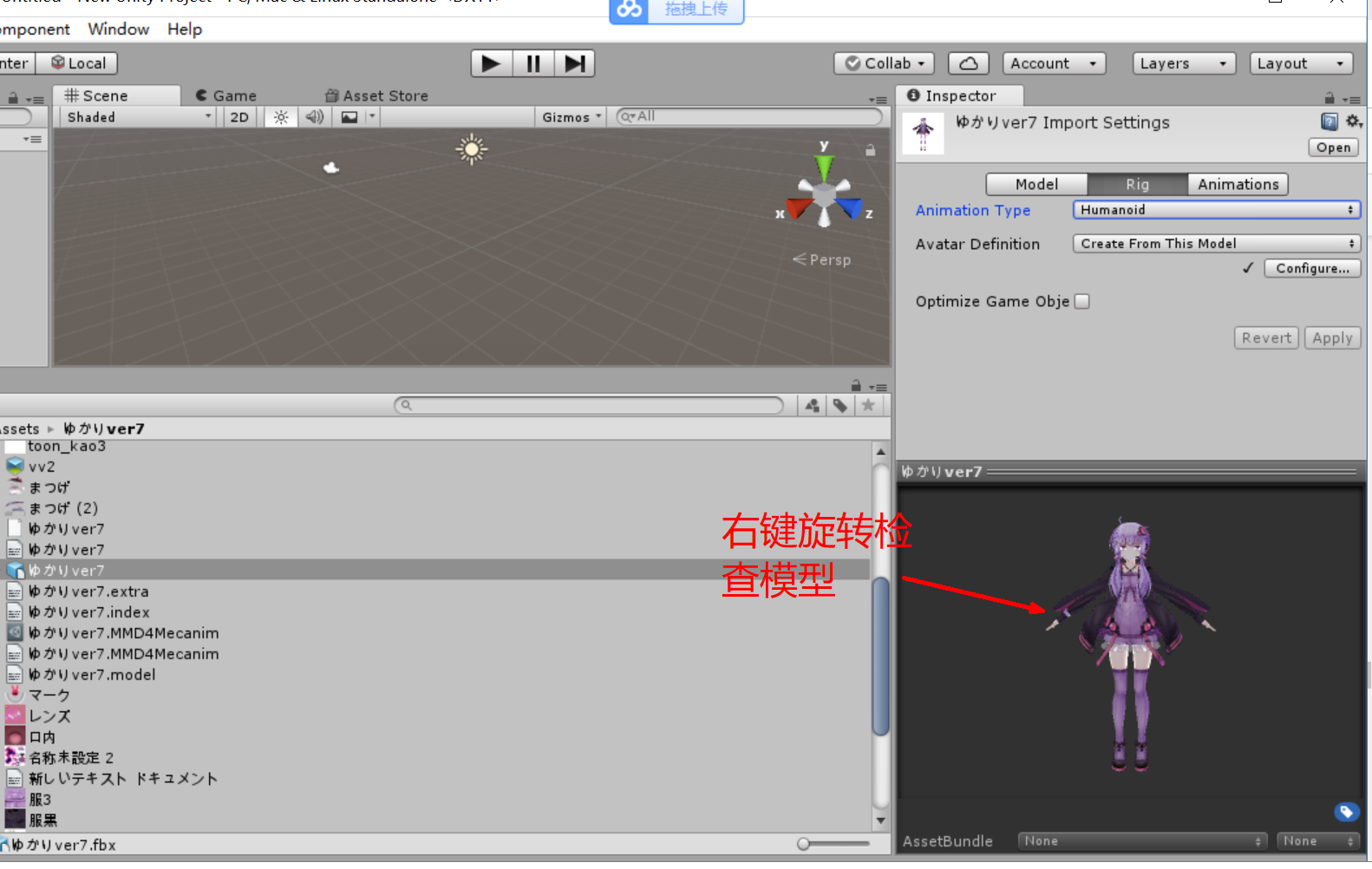This screenshot has width=1372, height=869.
Task: Switch to the Game tab
Action: coord(226,95)
